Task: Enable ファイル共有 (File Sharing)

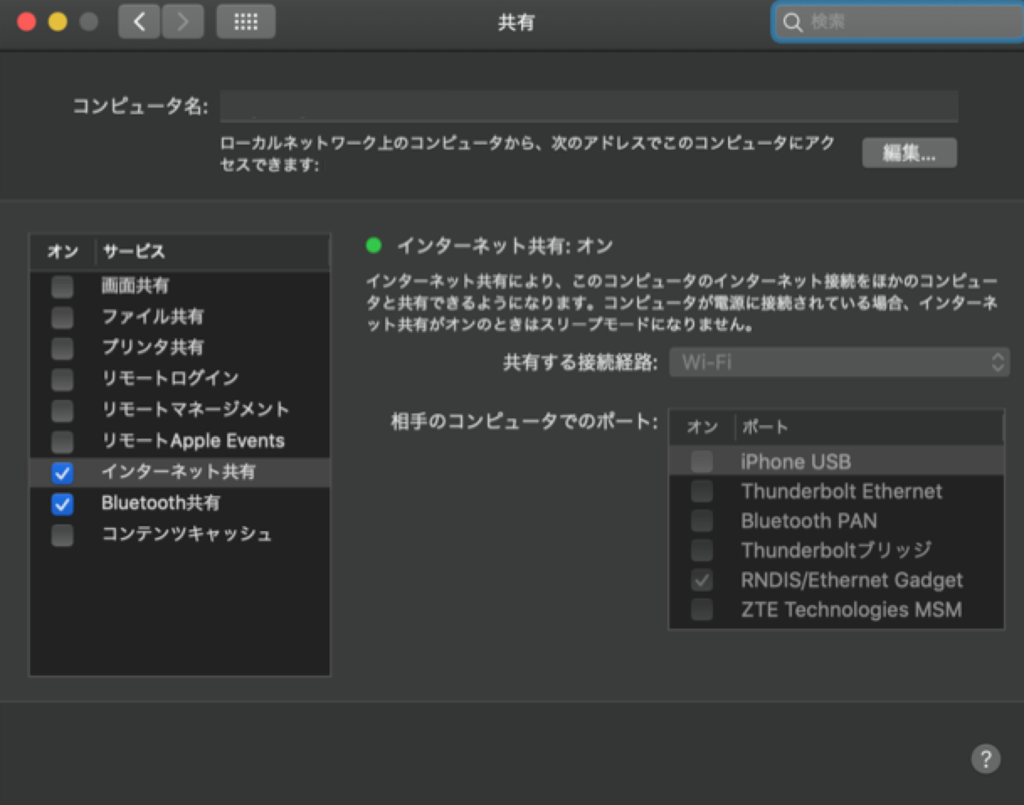Action: (x=61, y=316)
